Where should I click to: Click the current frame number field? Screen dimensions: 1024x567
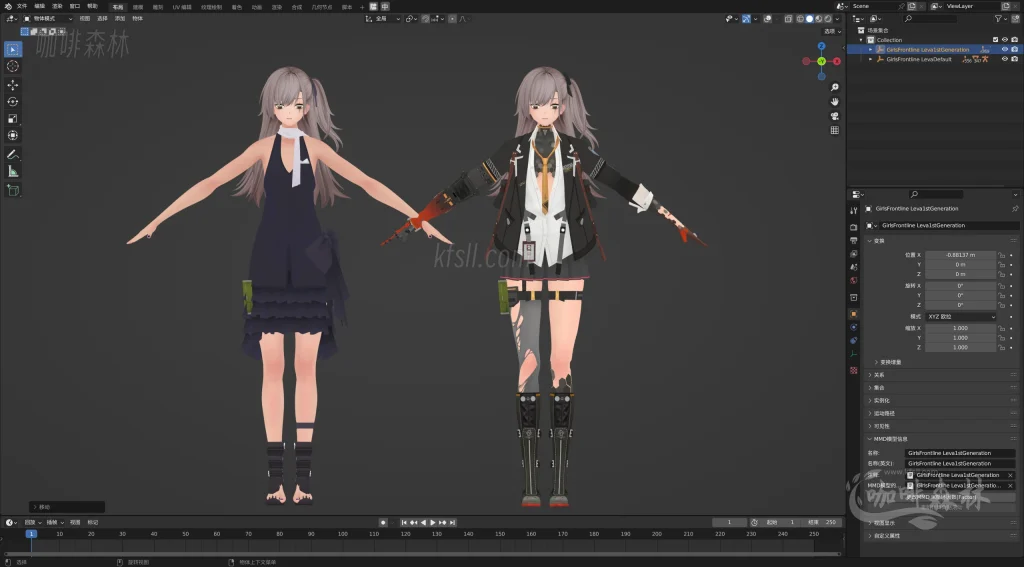coord(729,523)
